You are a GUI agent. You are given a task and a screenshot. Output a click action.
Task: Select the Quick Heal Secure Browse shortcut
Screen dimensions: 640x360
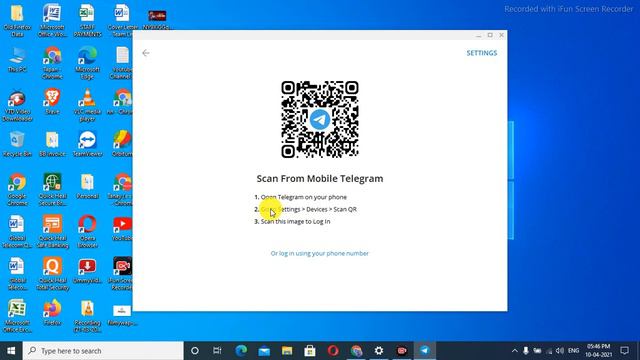[x=52, y=189]
